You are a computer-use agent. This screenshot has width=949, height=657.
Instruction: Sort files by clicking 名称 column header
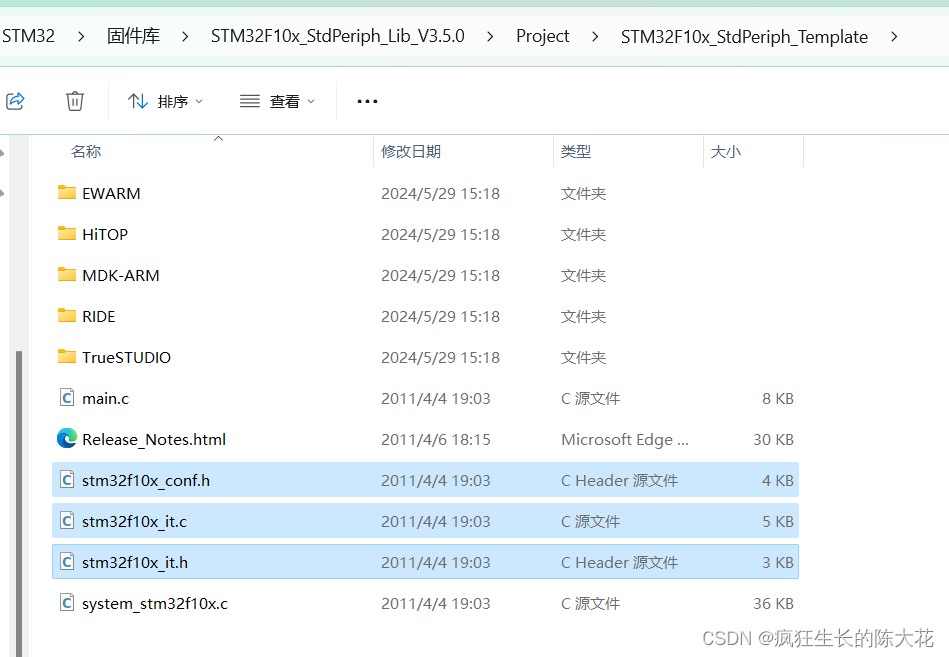click(87, 151)
